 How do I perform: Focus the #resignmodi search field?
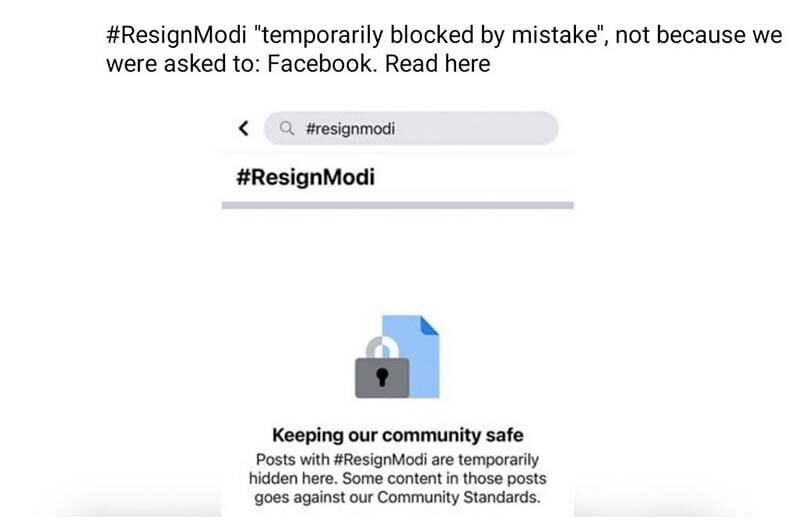[x=411, y=128]
